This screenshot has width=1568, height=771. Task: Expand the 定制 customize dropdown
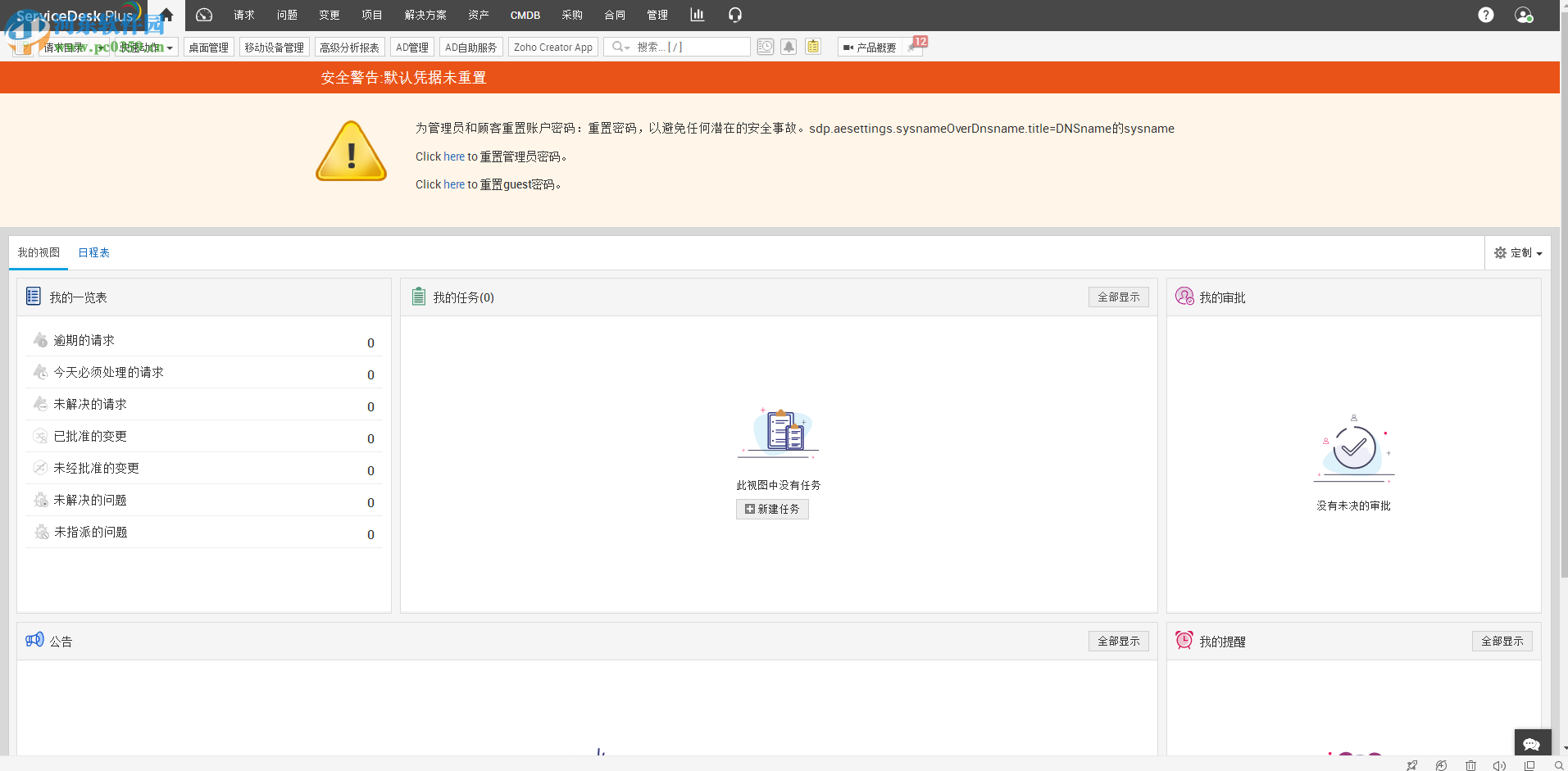click(1518, 252)
